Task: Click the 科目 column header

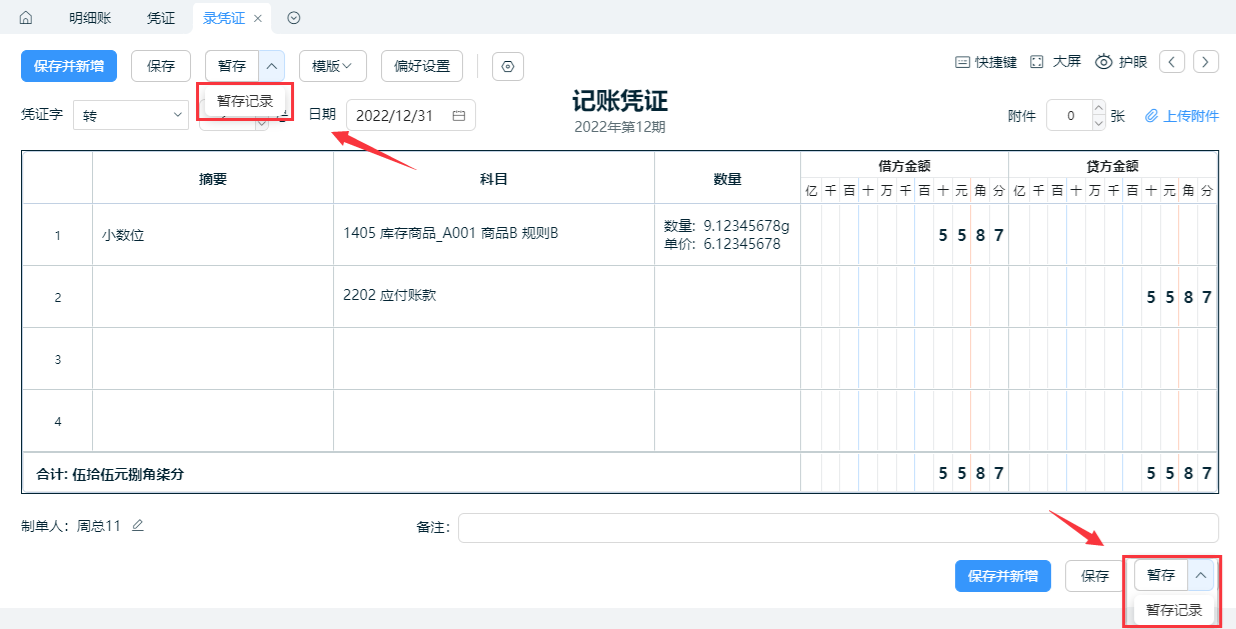Action: pyautogui.click(x=494, y=179)
